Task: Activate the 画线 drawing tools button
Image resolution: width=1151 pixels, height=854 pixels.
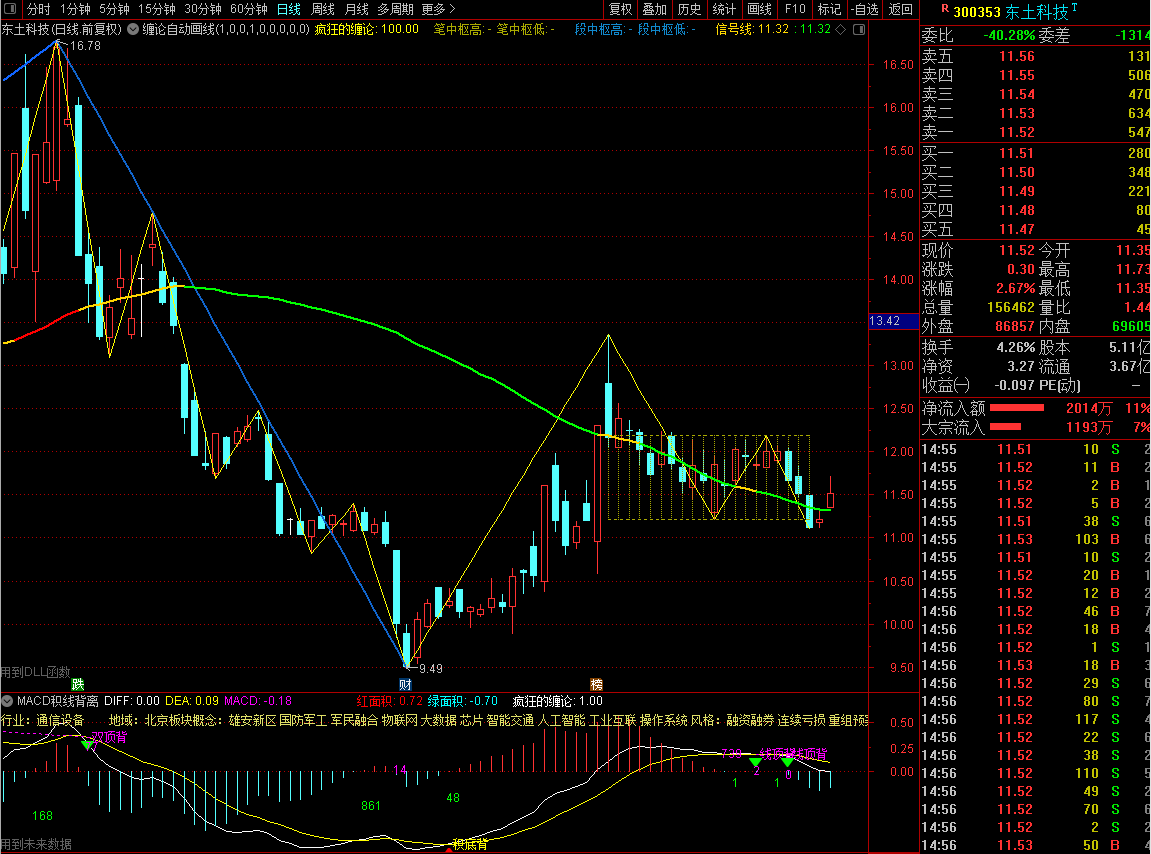Action: coord(759,9)
